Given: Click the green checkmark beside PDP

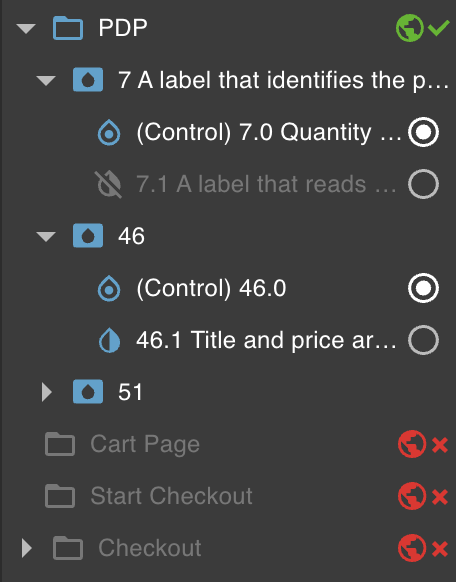Looking at the screenshot, I should pos(439,28).
